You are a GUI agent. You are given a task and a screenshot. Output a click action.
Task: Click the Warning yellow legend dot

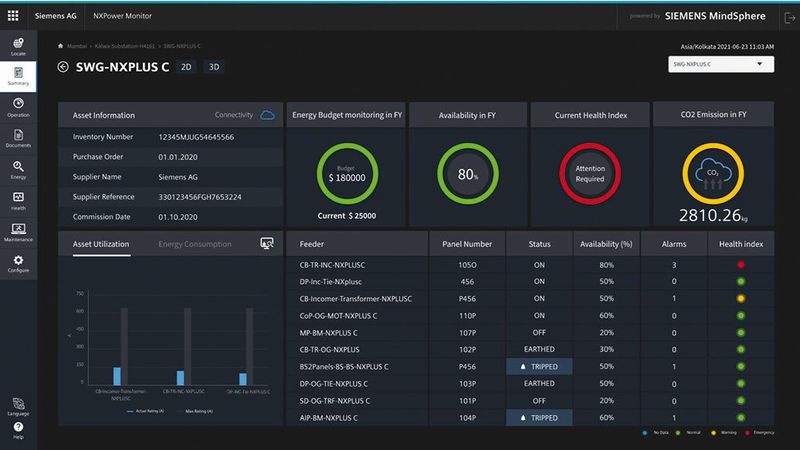tap(713, 433)
